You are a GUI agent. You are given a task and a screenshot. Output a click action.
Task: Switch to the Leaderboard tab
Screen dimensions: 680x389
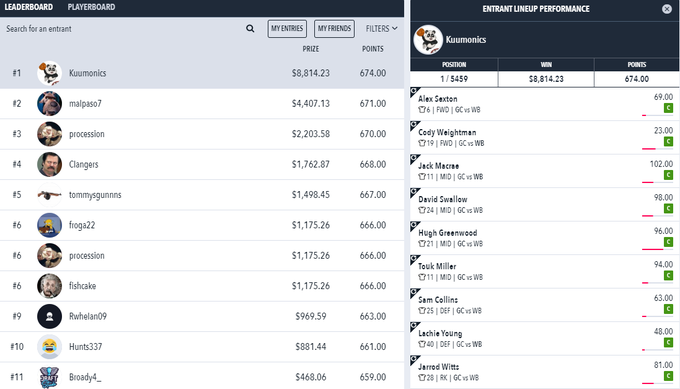29,7
